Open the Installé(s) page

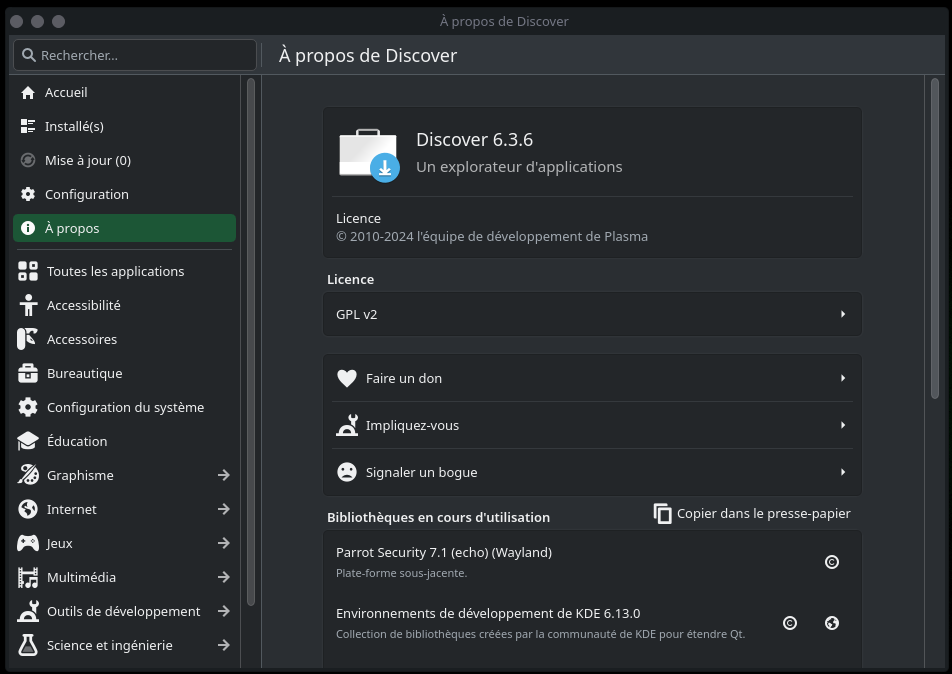tap(74, 126)
